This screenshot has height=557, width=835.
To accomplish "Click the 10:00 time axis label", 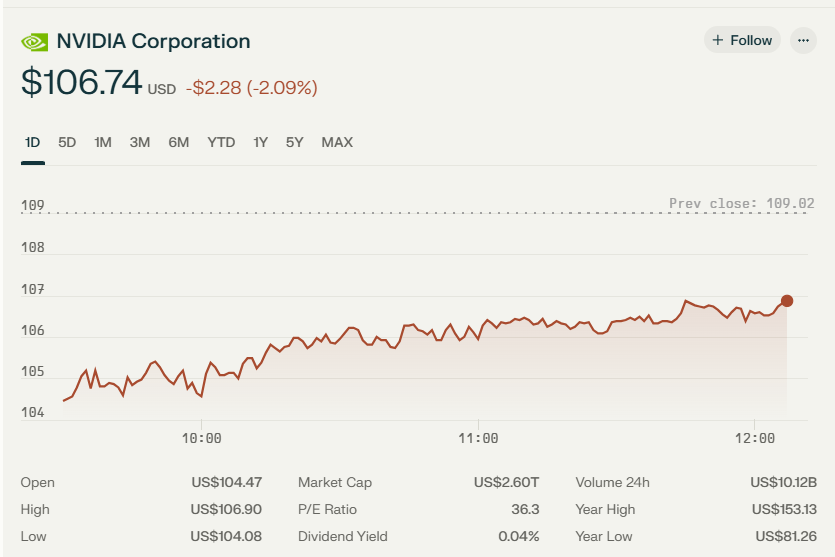I will (201, 438).
